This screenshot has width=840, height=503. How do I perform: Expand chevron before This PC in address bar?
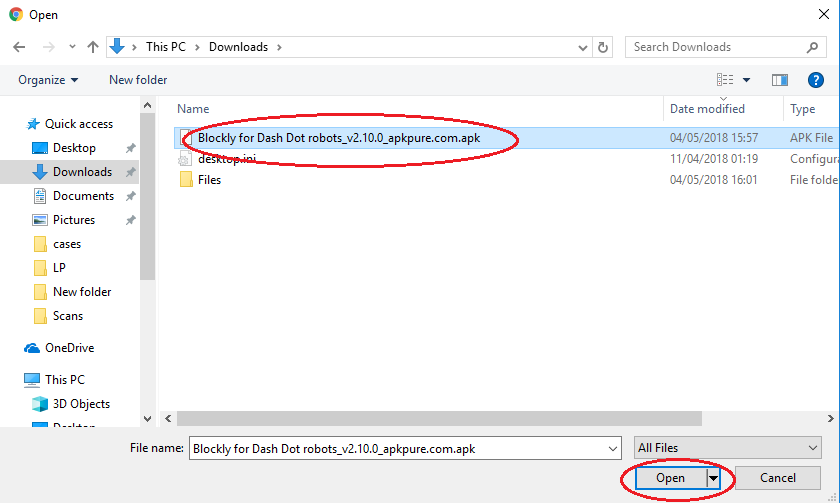tap(134, 47)
